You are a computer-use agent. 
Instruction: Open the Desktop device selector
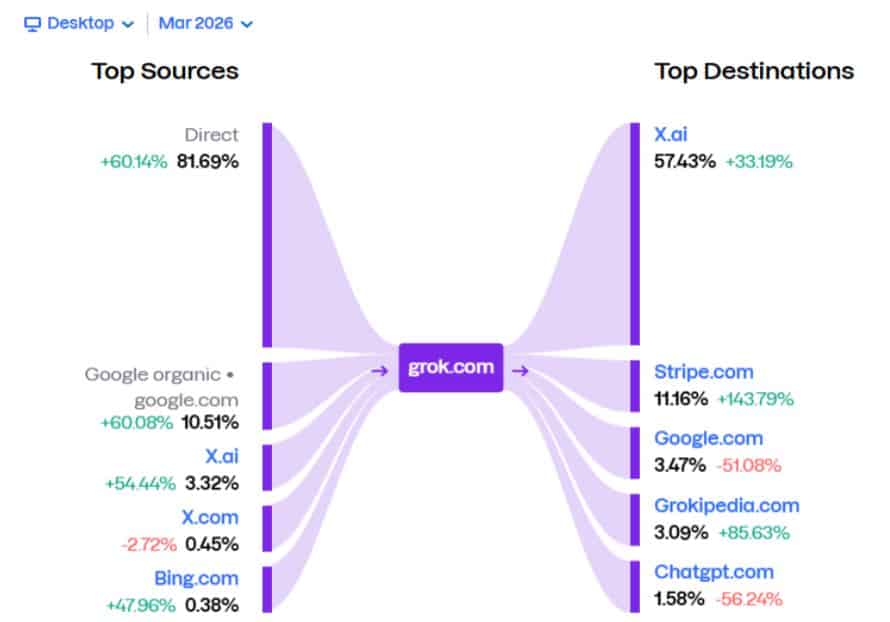[77, 22]
